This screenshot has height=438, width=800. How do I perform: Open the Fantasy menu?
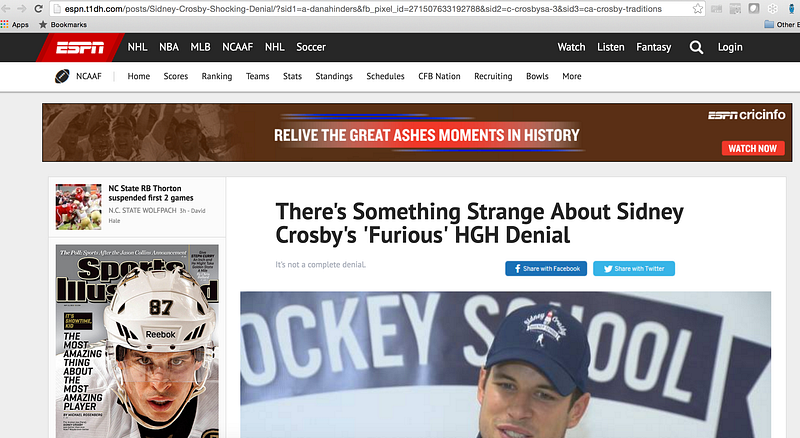[654, 47]
